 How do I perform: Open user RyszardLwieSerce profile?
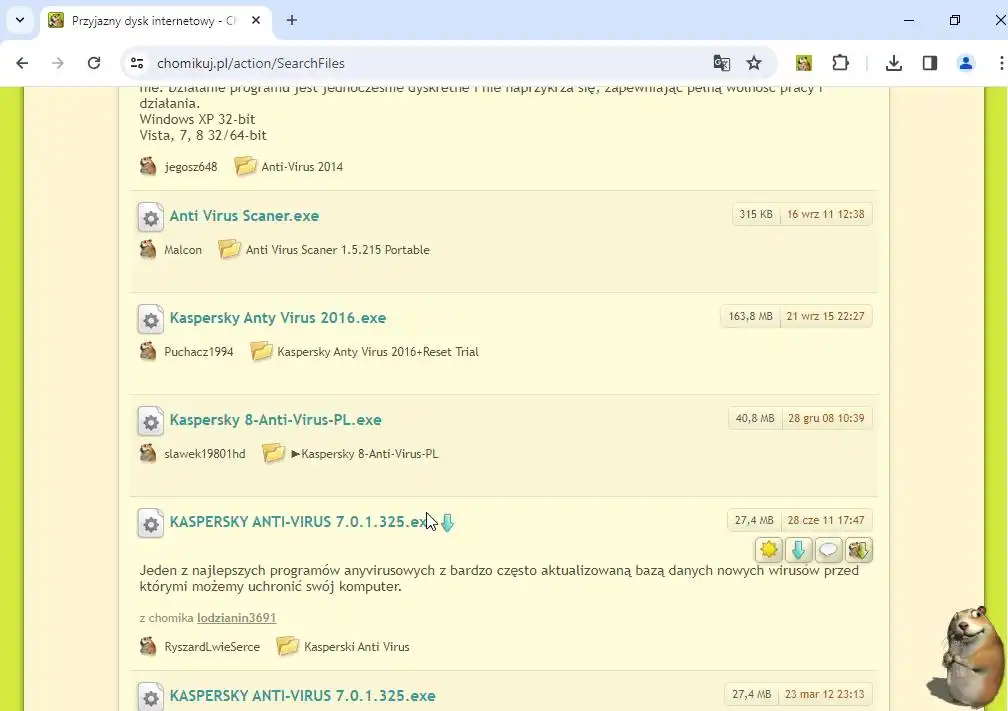212,647
